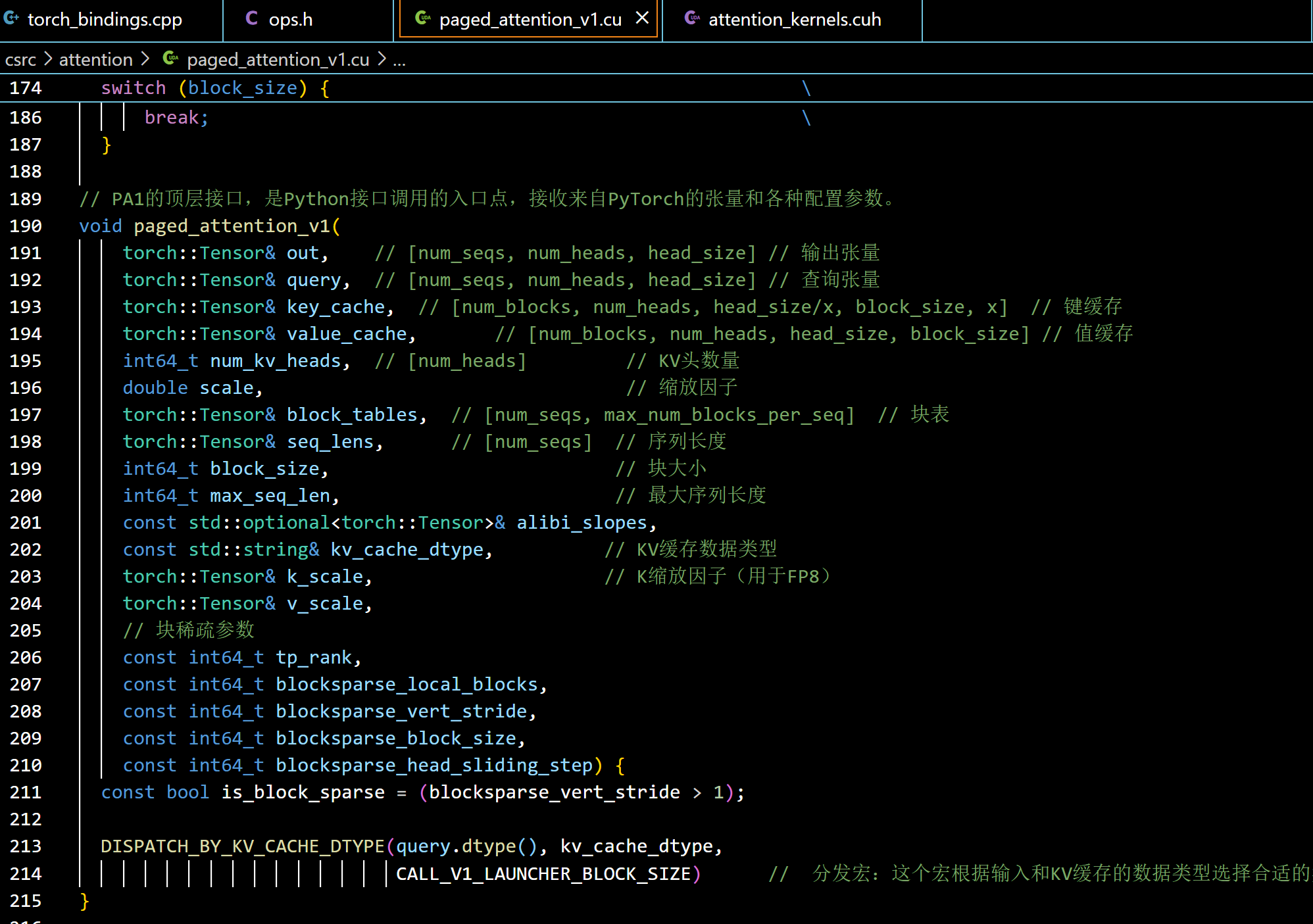Open the ops.h tab
This screenshot has width=1313, height=924.
click(290, 20)
